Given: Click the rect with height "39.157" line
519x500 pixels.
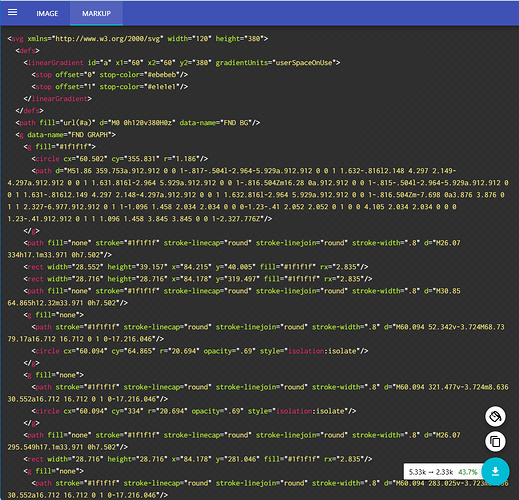Looking at the screenshot, I should 196,267.
